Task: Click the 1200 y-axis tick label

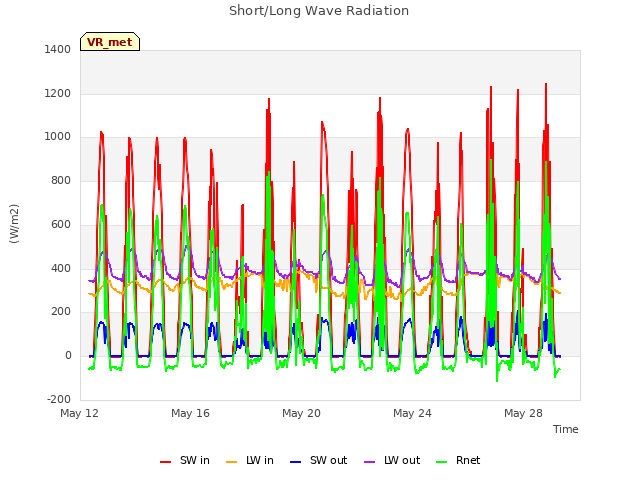Action: [58, 93]
